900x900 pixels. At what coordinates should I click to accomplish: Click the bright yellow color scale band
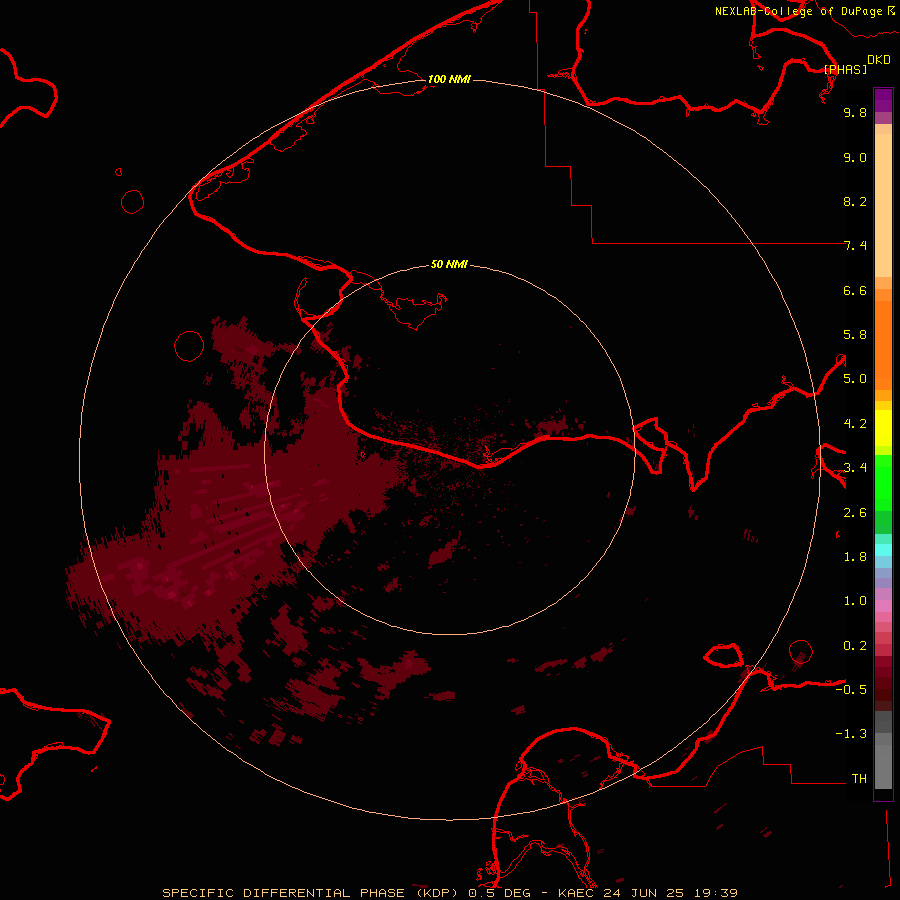tap(883, 428)
